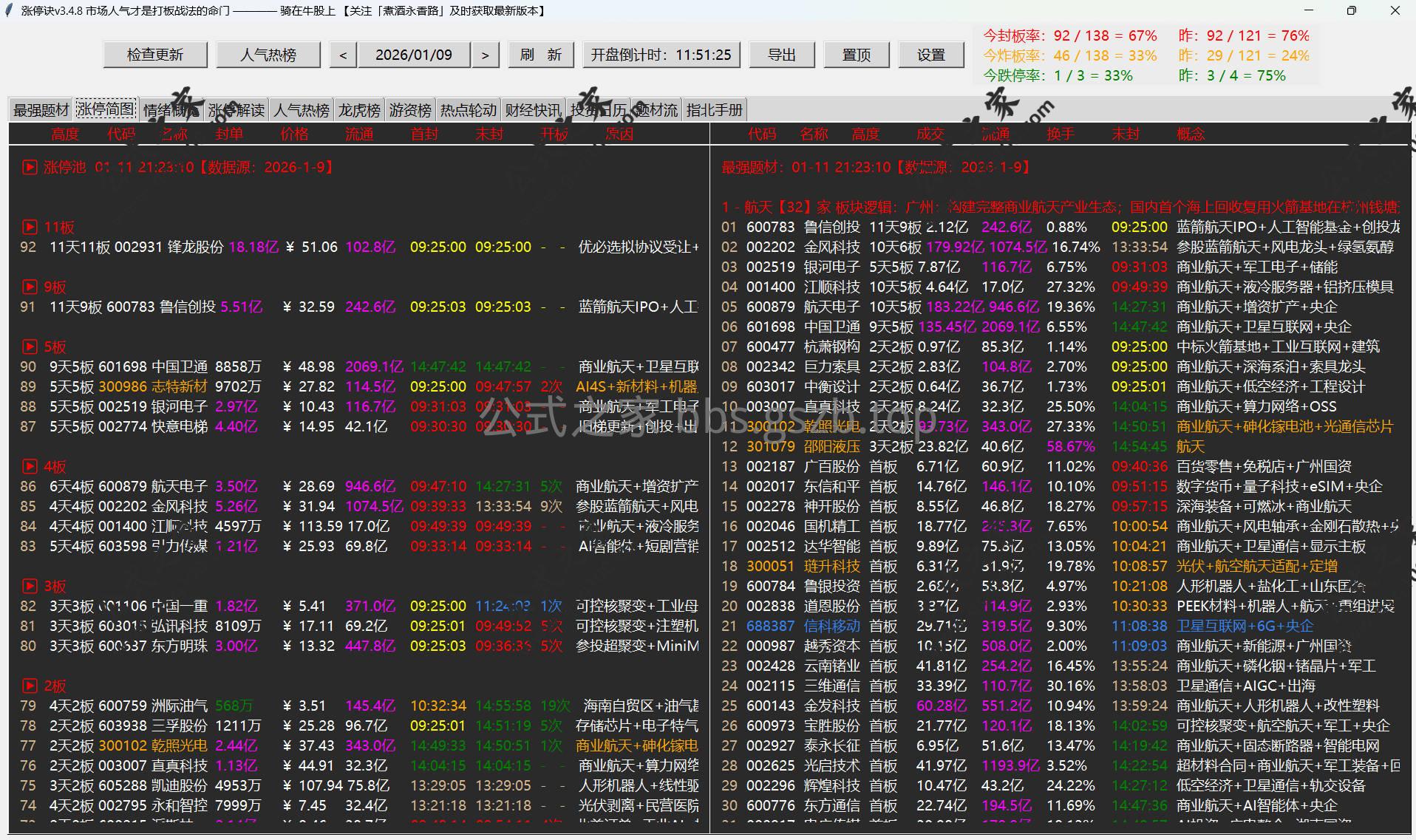Click the 3板 group icon
This screenshot has height=840, width=1416.
click(x=30, y=586)
